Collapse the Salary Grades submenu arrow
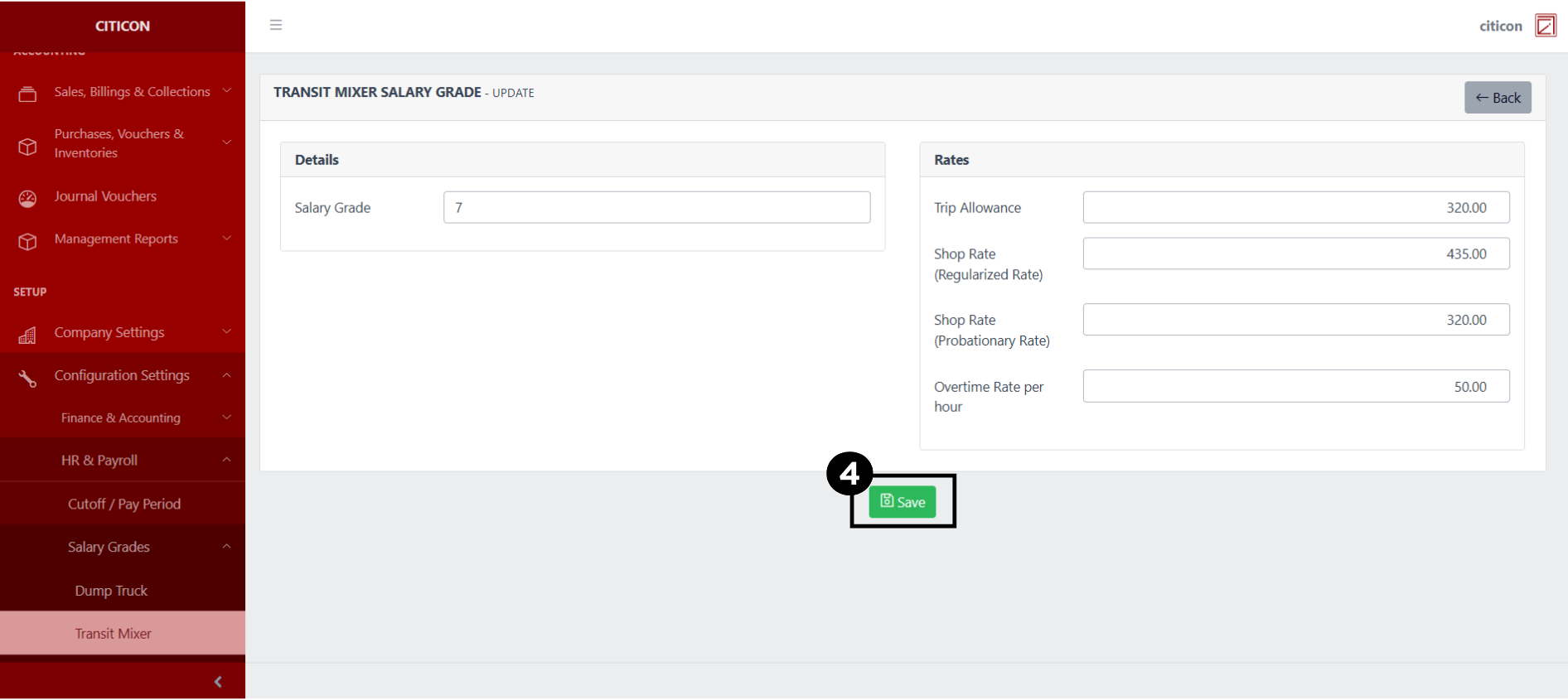The width and height of the screenshot is (1568, 700). (226, 546)
